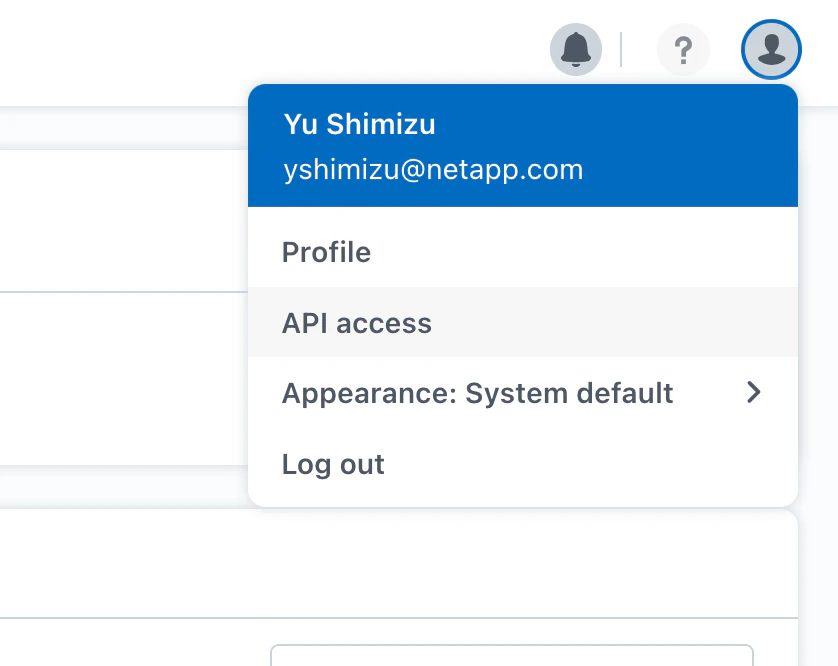Click the Appearance submenu chevron arrow

point(754,392)
